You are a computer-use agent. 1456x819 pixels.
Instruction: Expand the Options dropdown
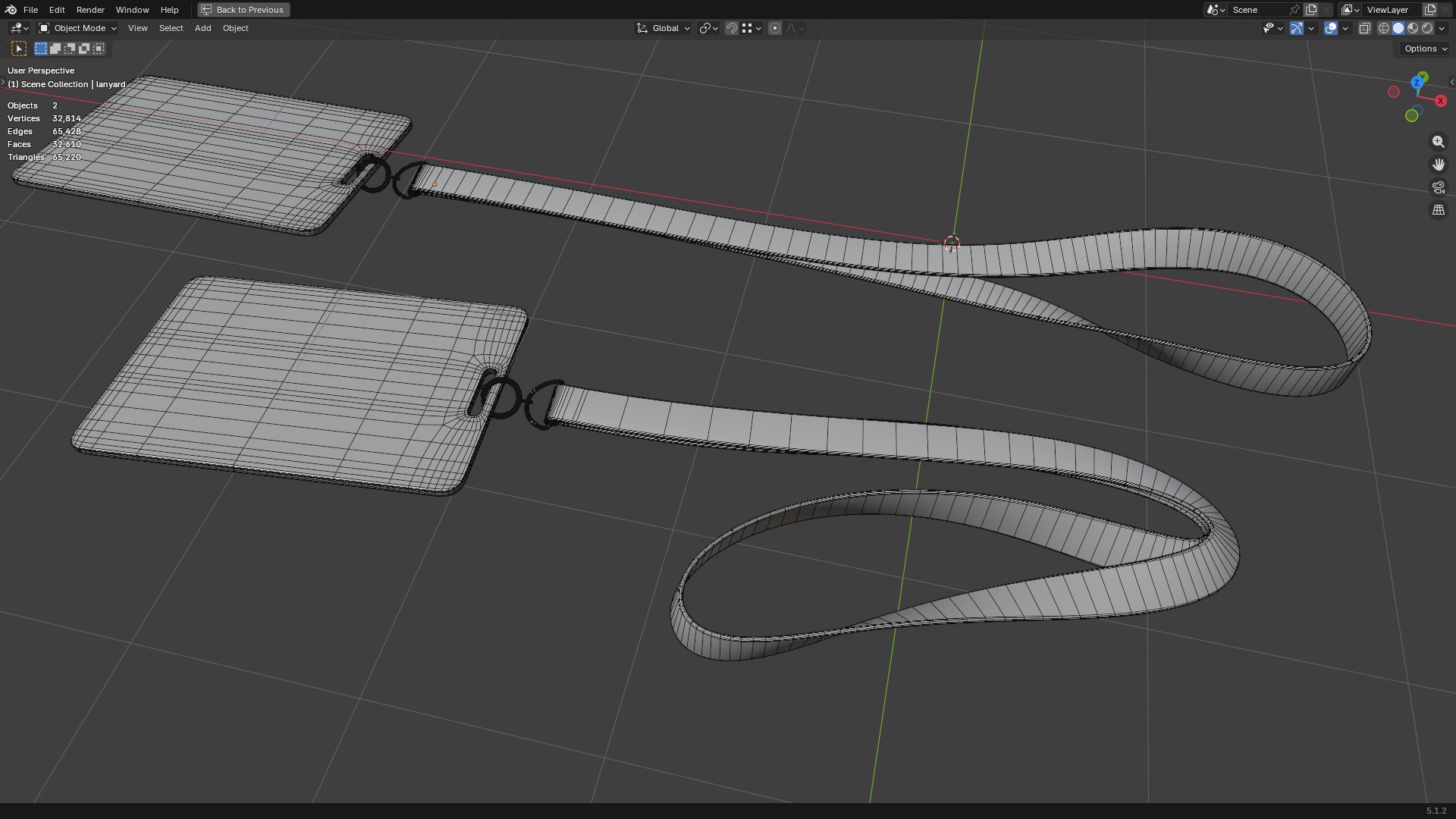pos(1425,49)
